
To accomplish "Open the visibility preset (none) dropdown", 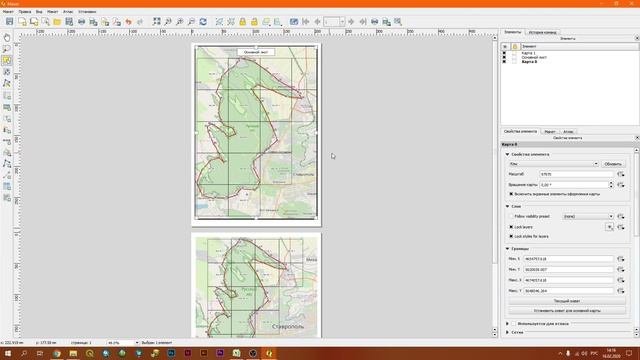I will [x=588, y=216].
